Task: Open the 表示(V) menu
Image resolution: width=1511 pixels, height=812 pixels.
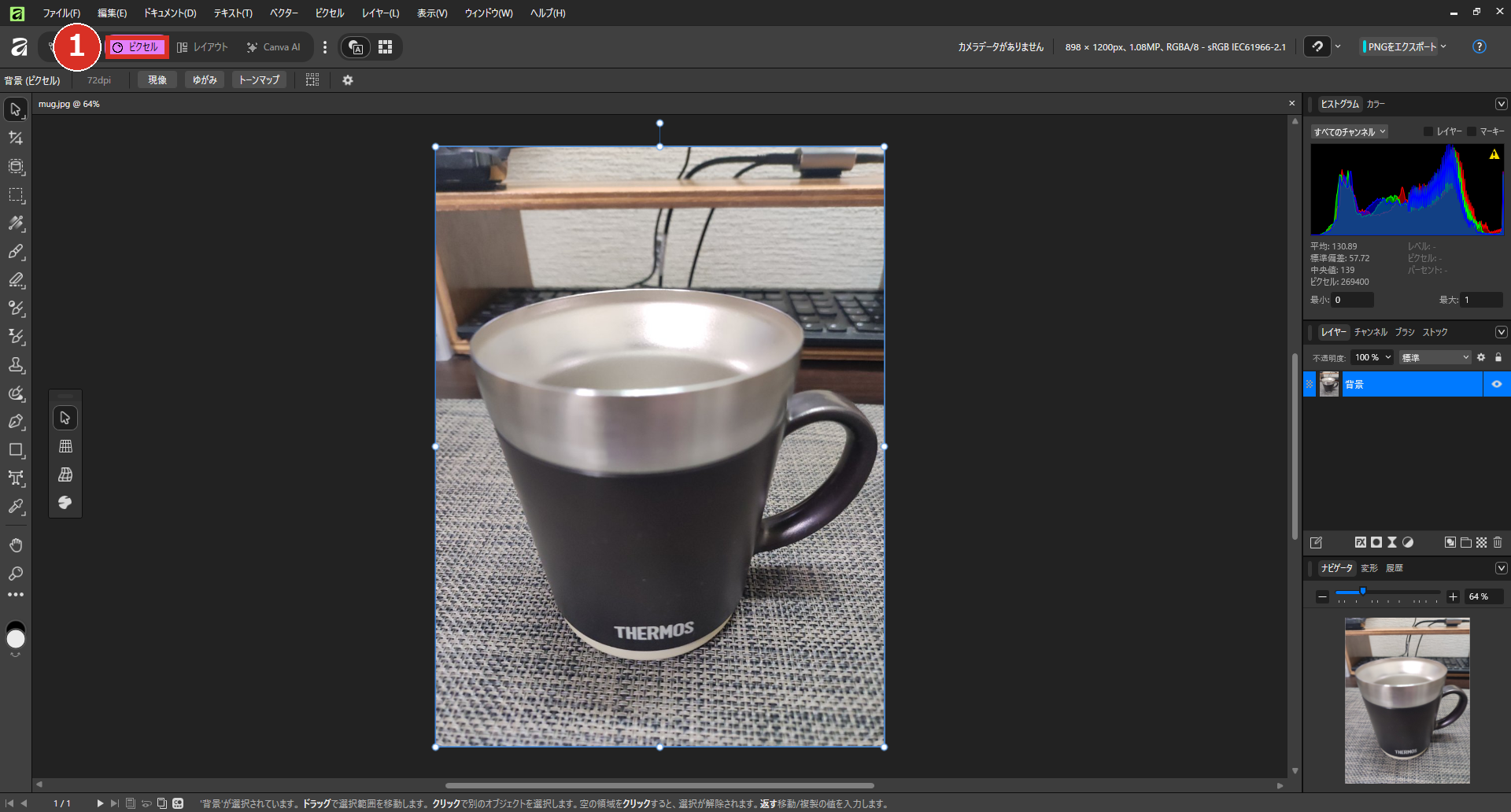Action: coord(432,13)
